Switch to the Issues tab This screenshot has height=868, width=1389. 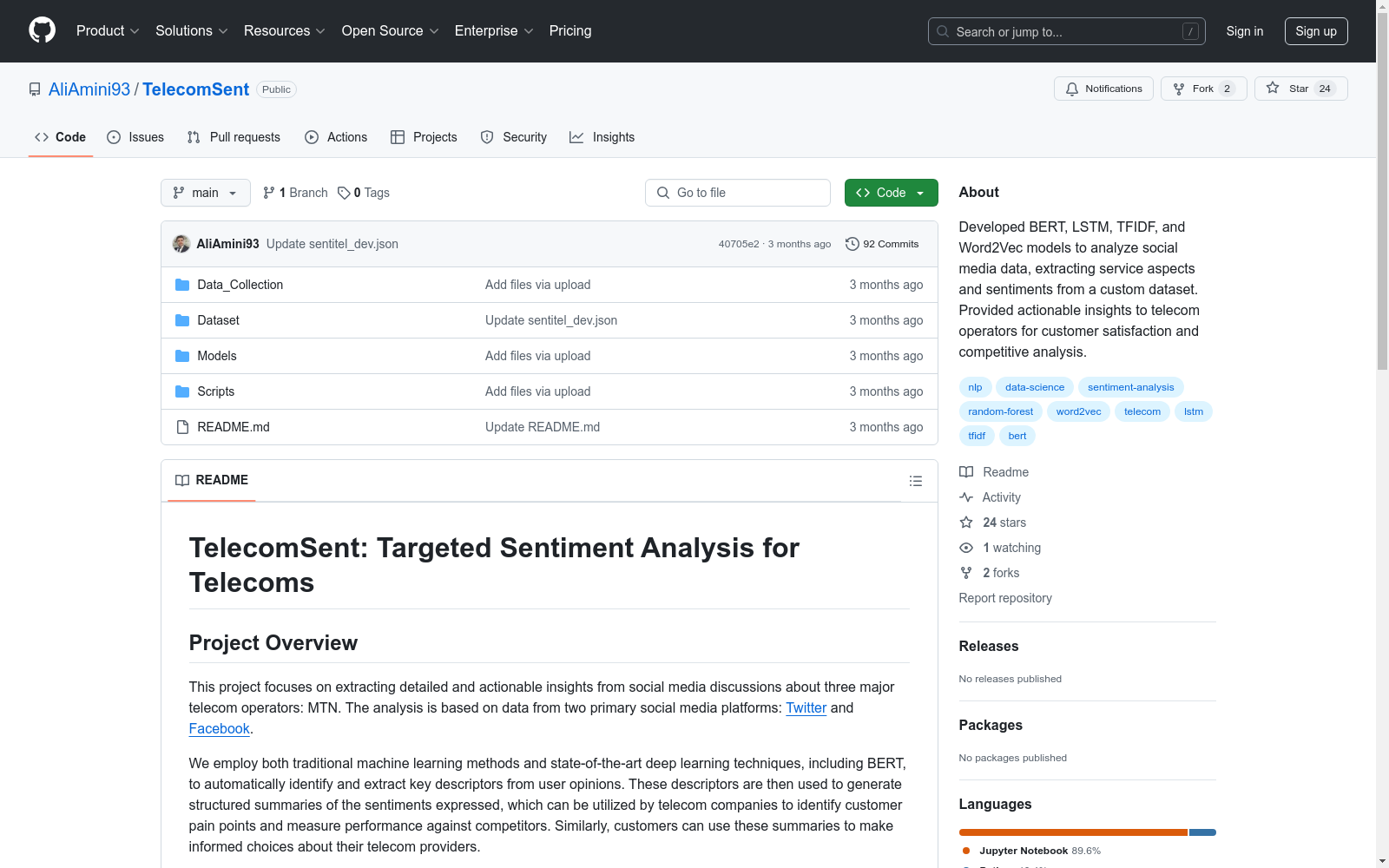tap(135, 137)
